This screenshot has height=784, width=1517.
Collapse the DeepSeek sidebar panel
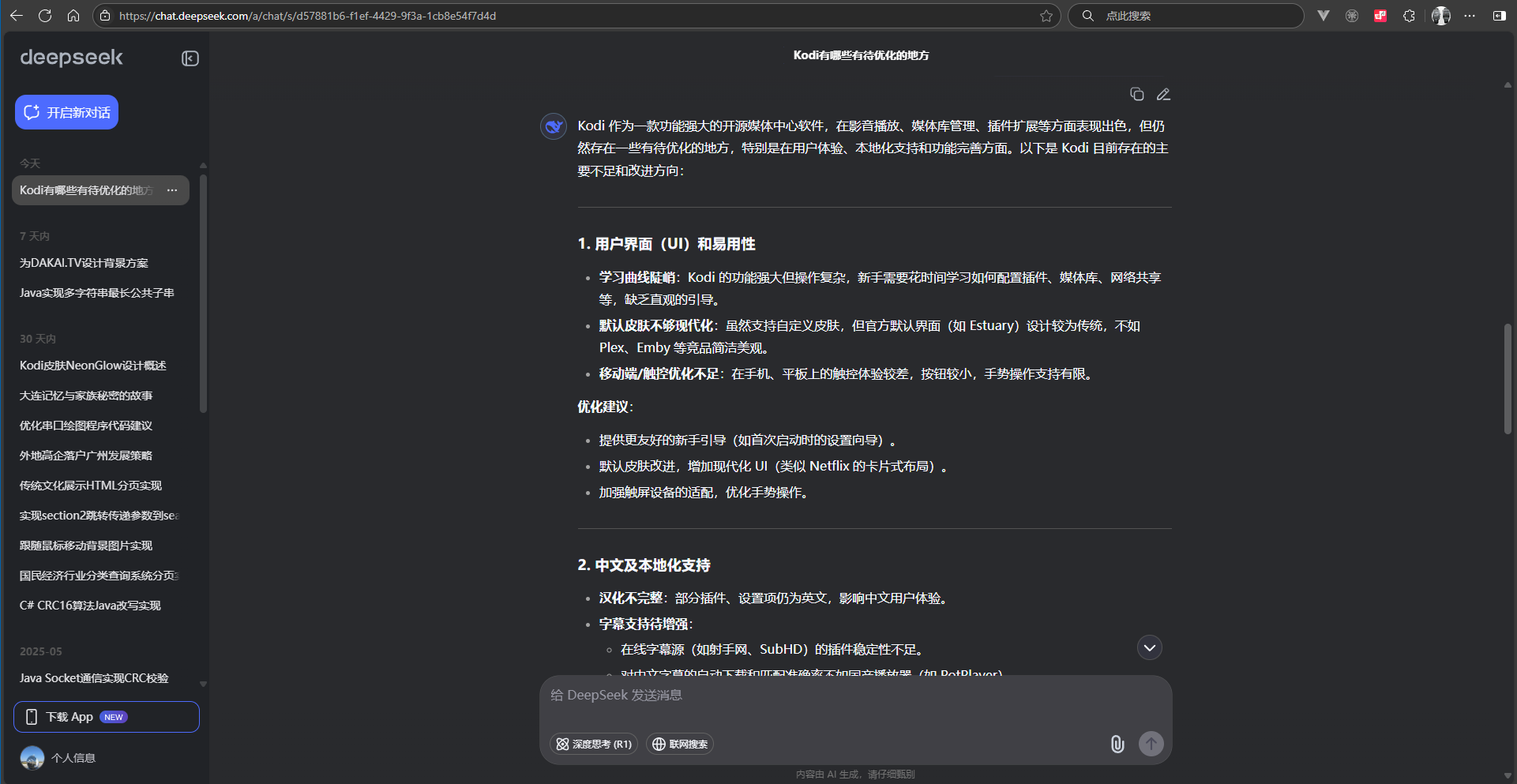tap(190, 58)
